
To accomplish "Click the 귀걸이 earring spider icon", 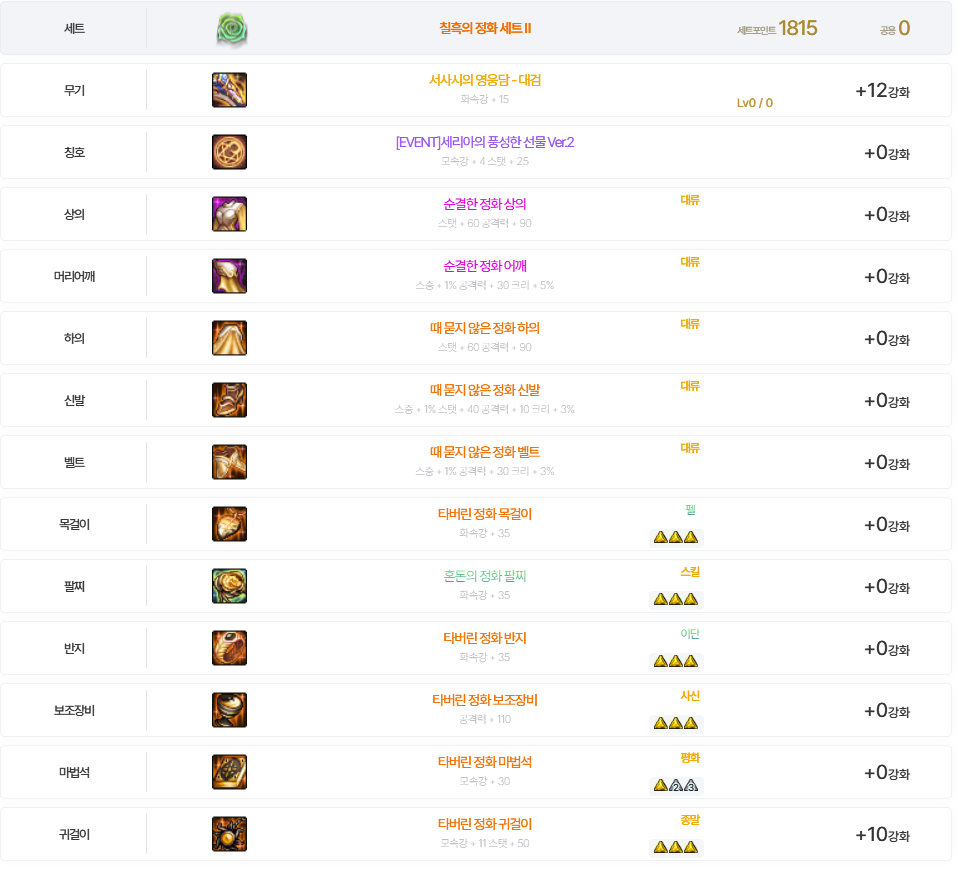I will point(229,834).
